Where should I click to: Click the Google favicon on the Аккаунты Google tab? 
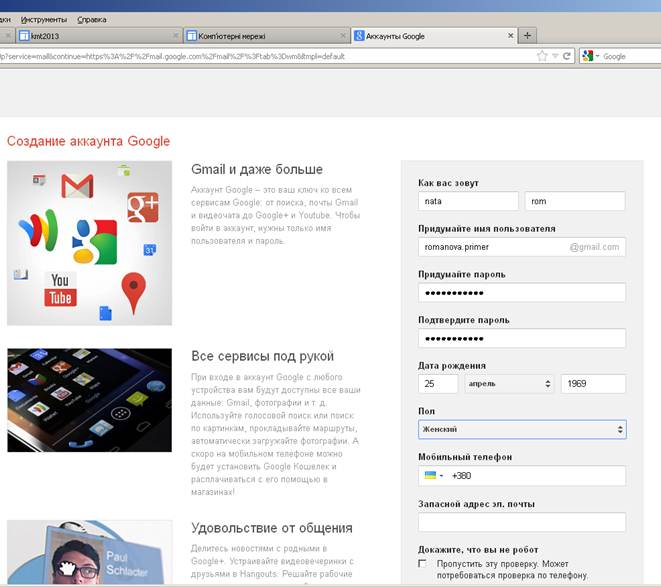click(359, 36)
